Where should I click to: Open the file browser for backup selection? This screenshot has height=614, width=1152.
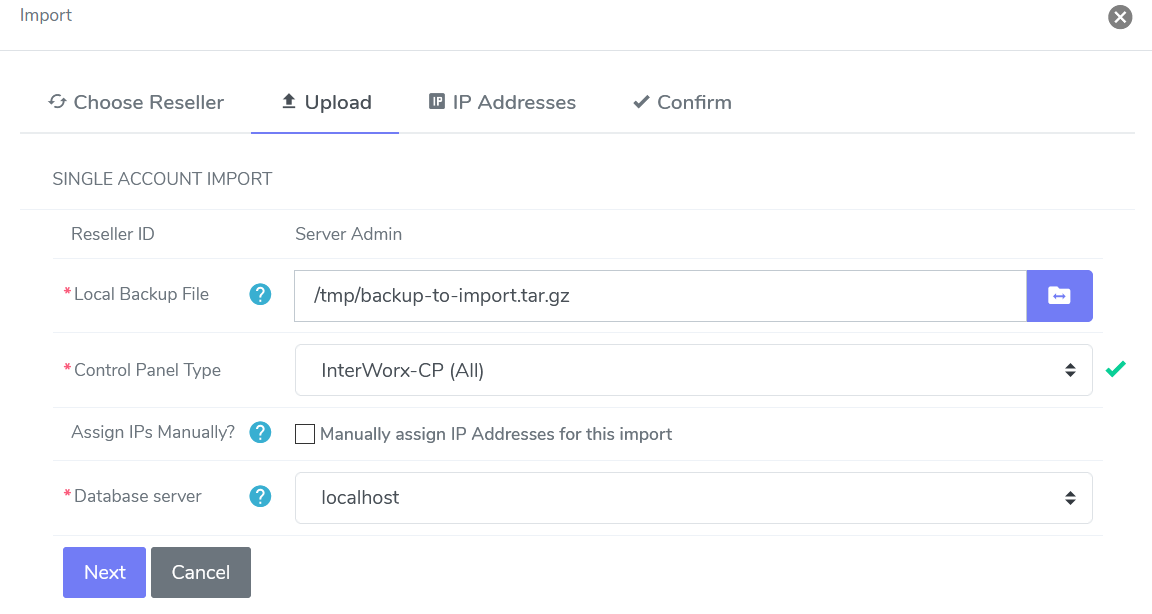(x=1059, y=296)
